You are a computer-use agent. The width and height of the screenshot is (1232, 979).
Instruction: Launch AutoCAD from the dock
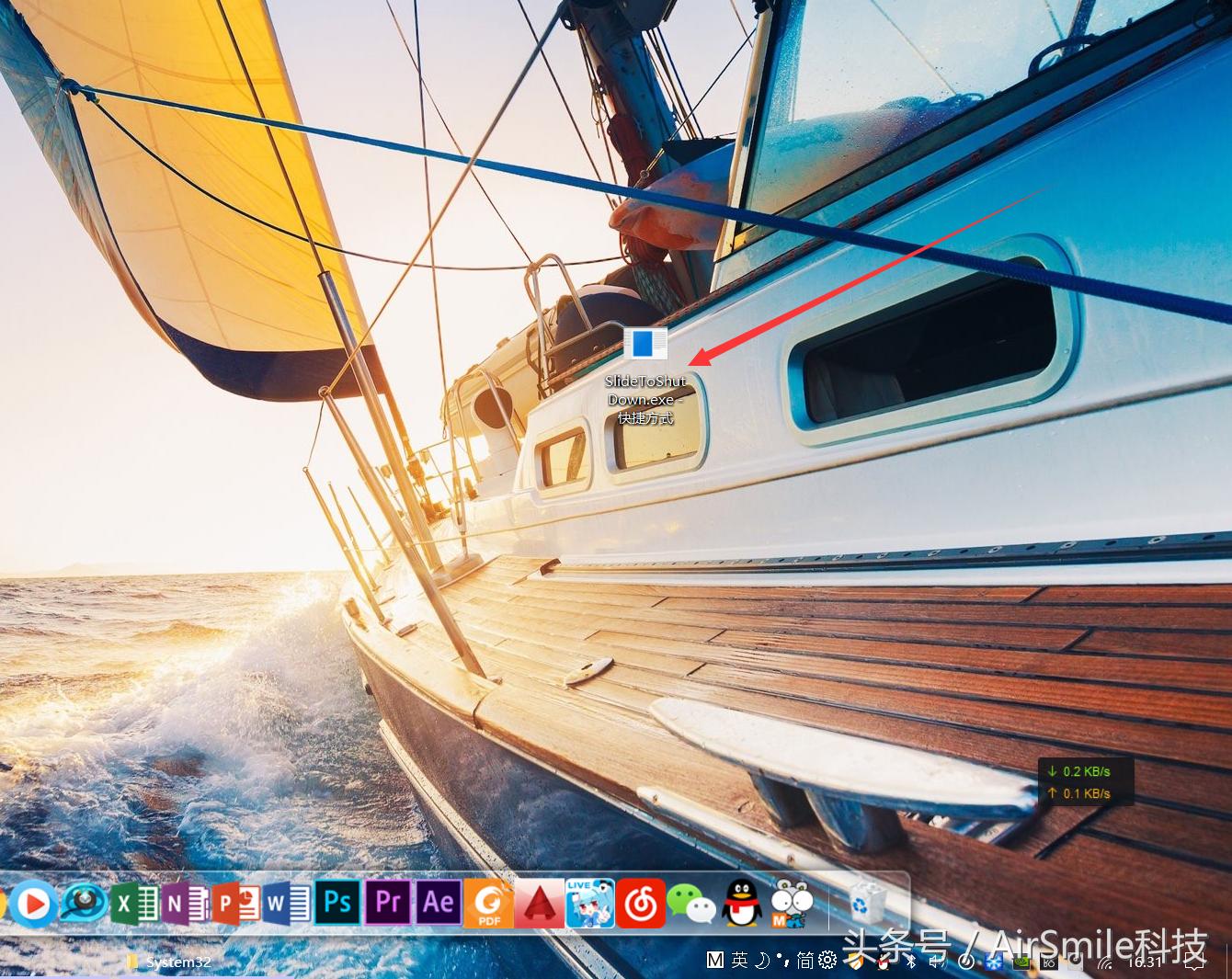(x=540, y=904)
